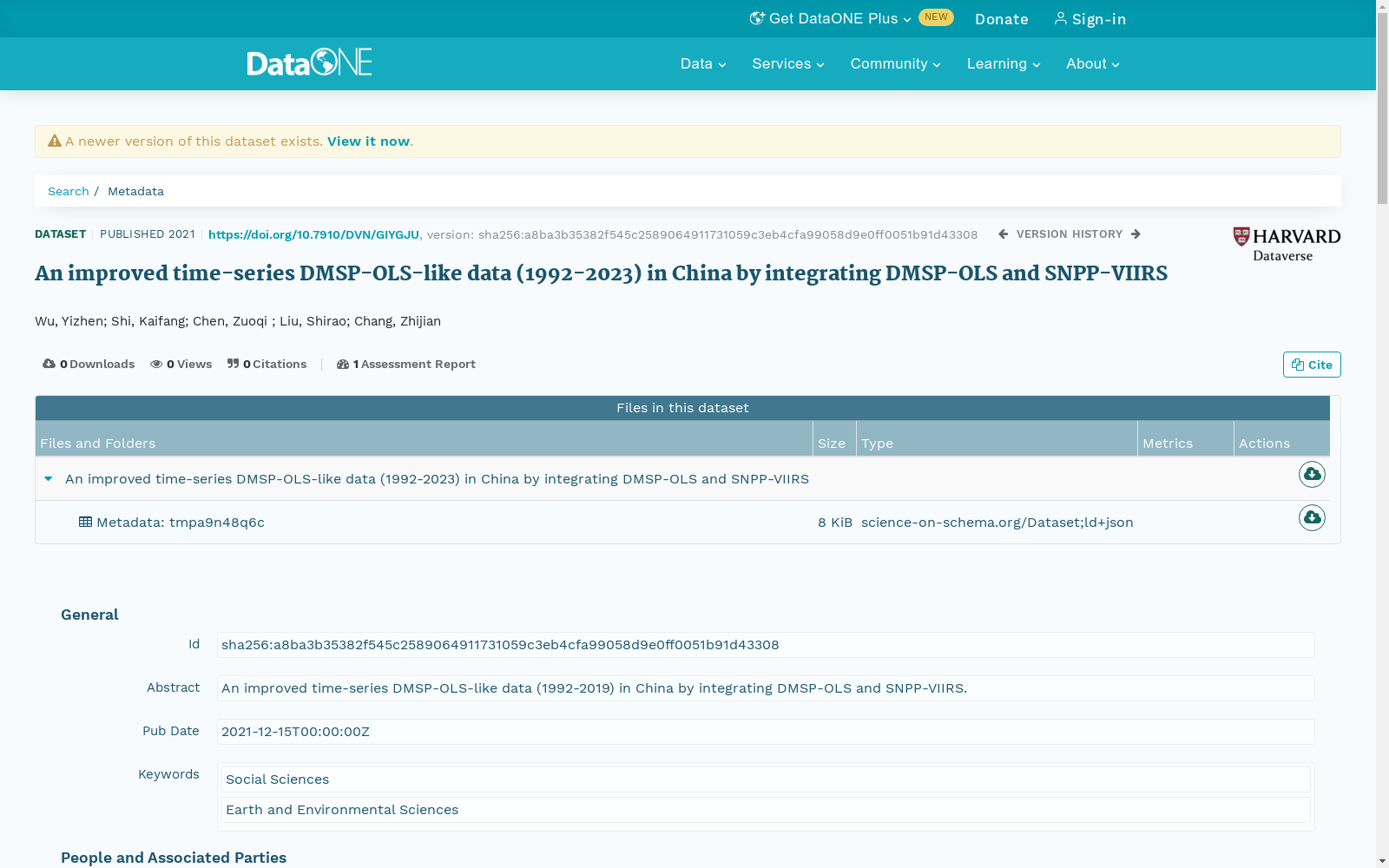Viewport: 1389px width, 868px height.
Task: Click the 0 Downloads metric
Action: tap(89, 364)
